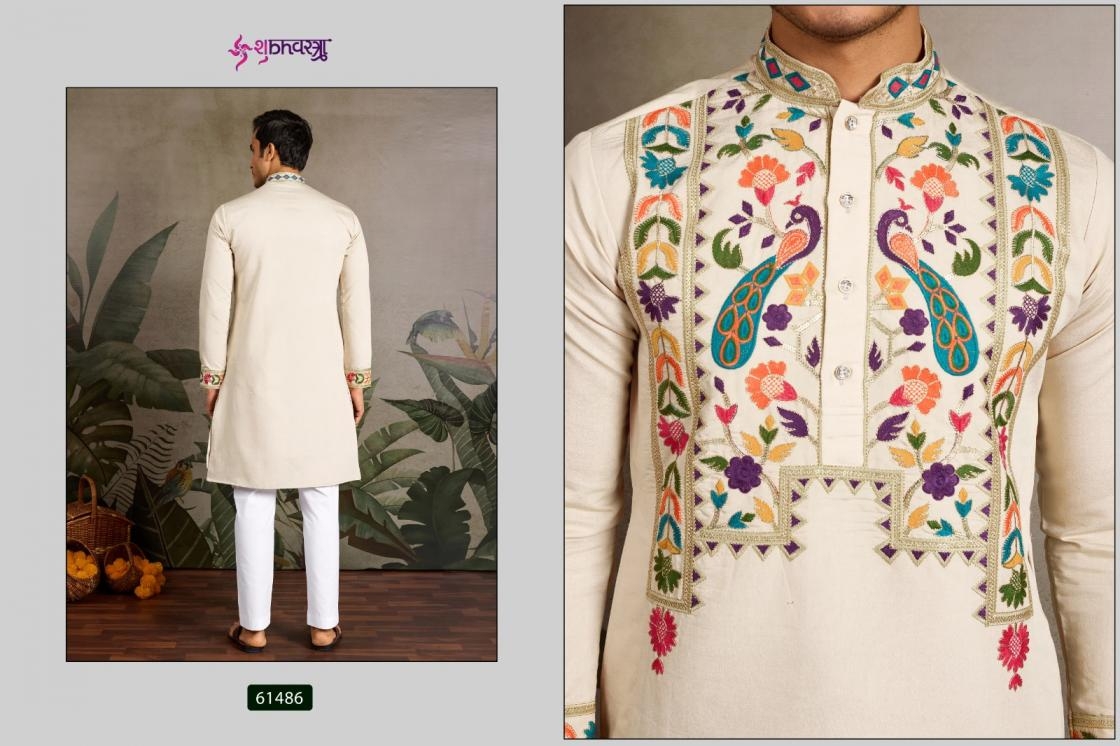Click the model's hair in back view
Image resolution: width=1120 pixels, height=746 pixels.
tap(284, 136)
